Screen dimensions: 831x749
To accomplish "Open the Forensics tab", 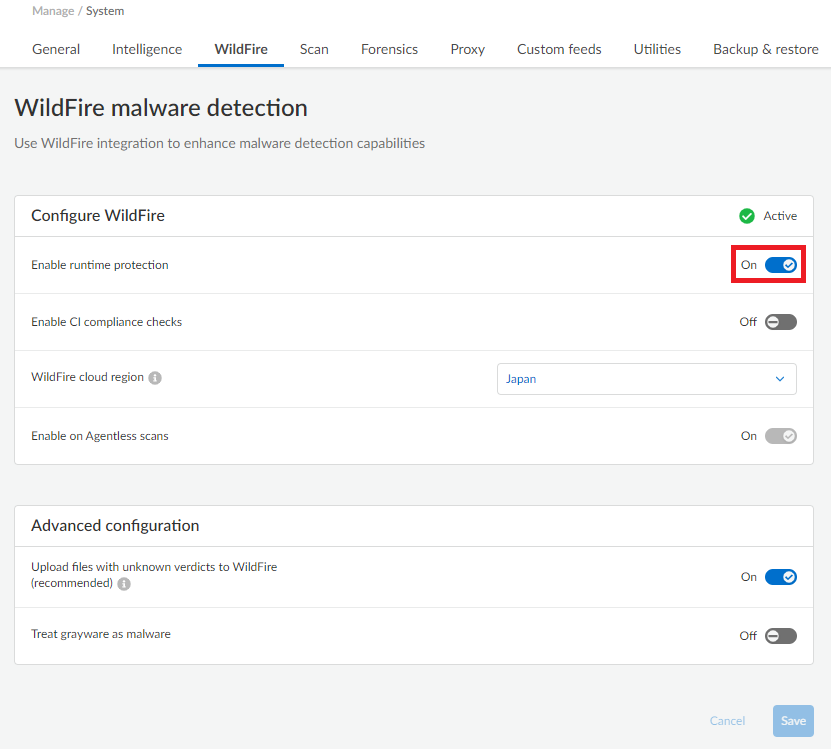I will (x=390, y=49).
